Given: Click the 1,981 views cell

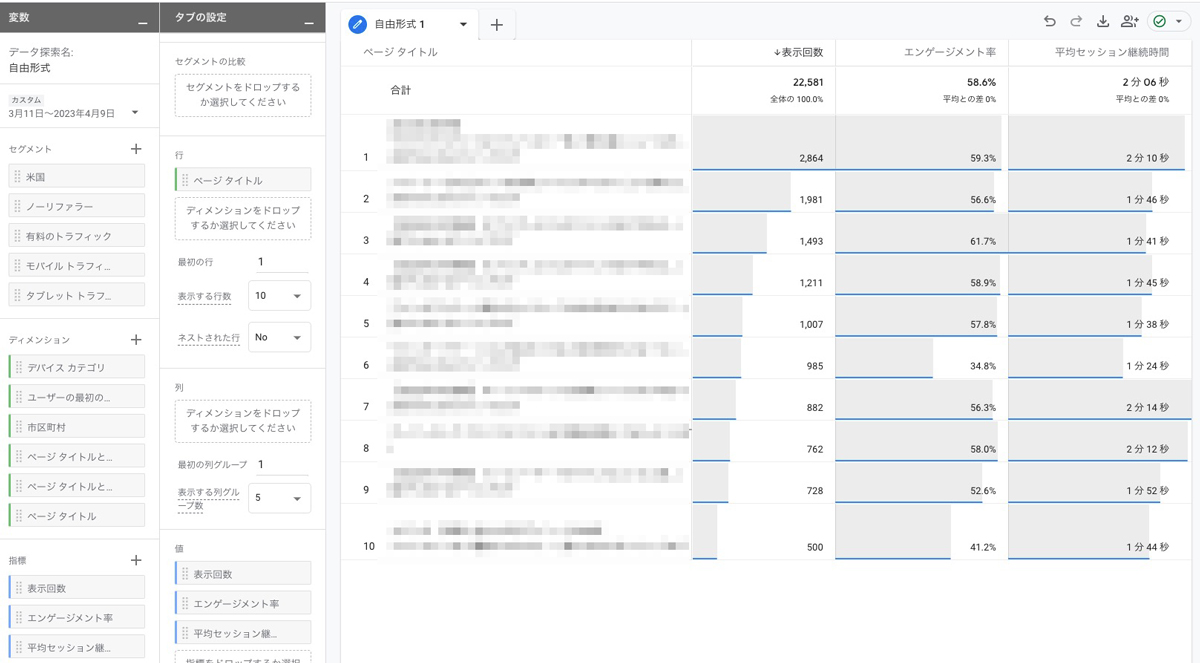Looking at the screenshot, I should [x=763, y=192].
